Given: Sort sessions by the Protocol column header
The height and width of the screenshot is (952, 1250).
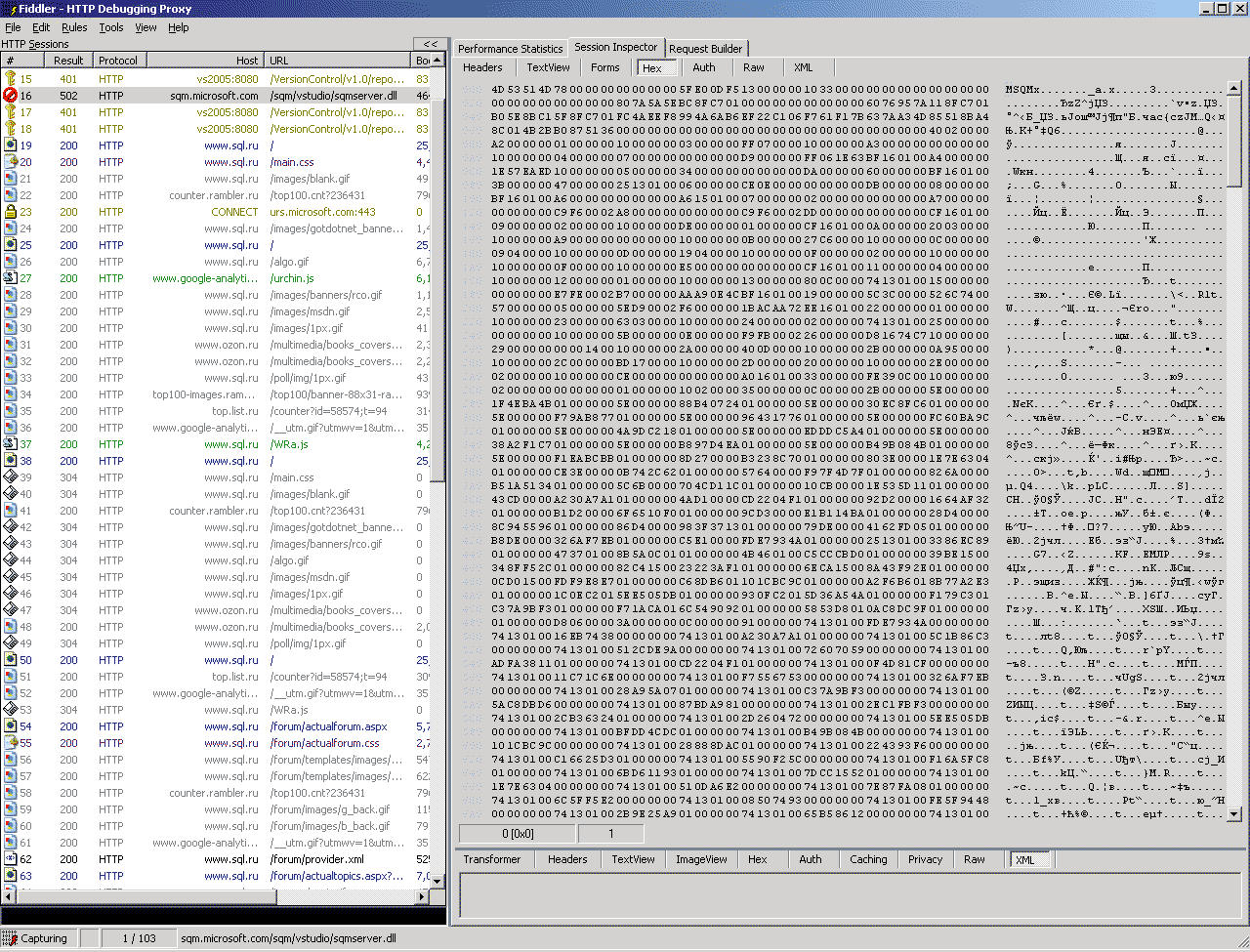Looking at the screenshot, I should (118, 61).
